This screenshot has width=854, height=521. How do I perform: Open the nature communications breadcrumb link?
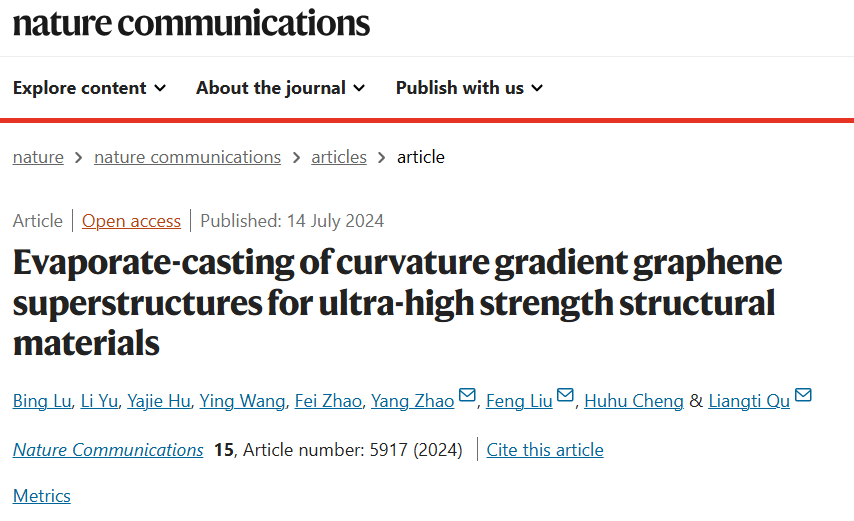point(187,157)
